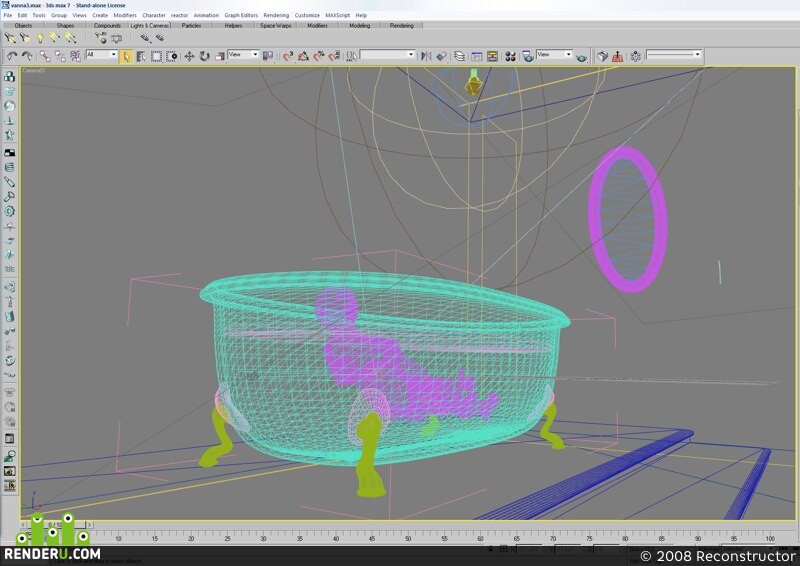800x566 pixels.
Task: Toggle Angle Snap on the toolbar
Action: (x=304, y=56)
